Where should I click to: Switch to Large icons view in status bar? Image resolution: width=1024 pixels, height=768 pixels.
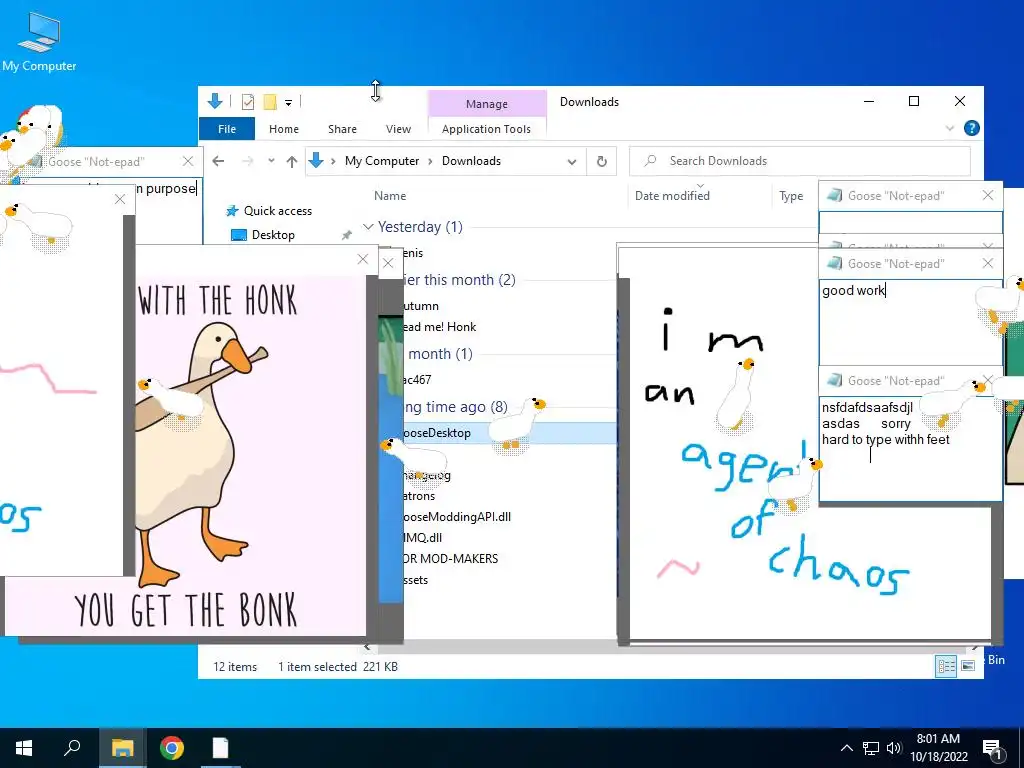(968, 665)
